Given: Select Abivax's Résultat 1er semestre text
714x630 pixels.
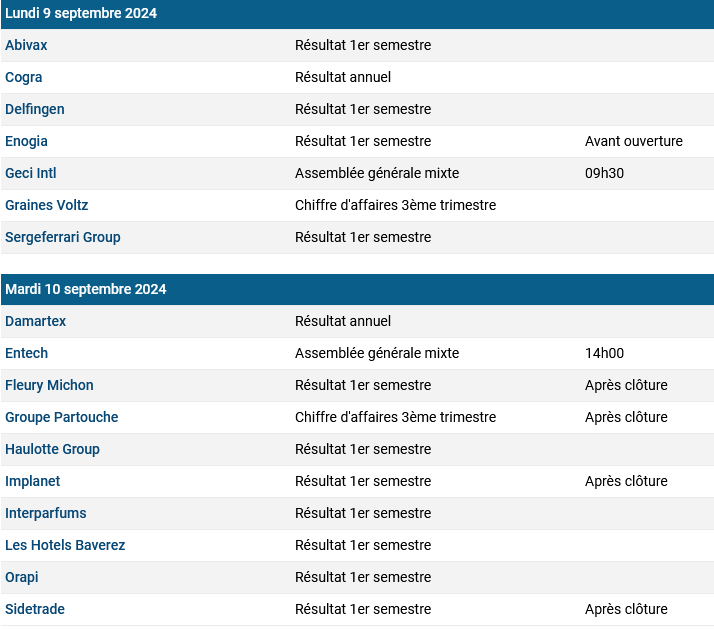Looking at the screenshot, I should click(363, 45).
